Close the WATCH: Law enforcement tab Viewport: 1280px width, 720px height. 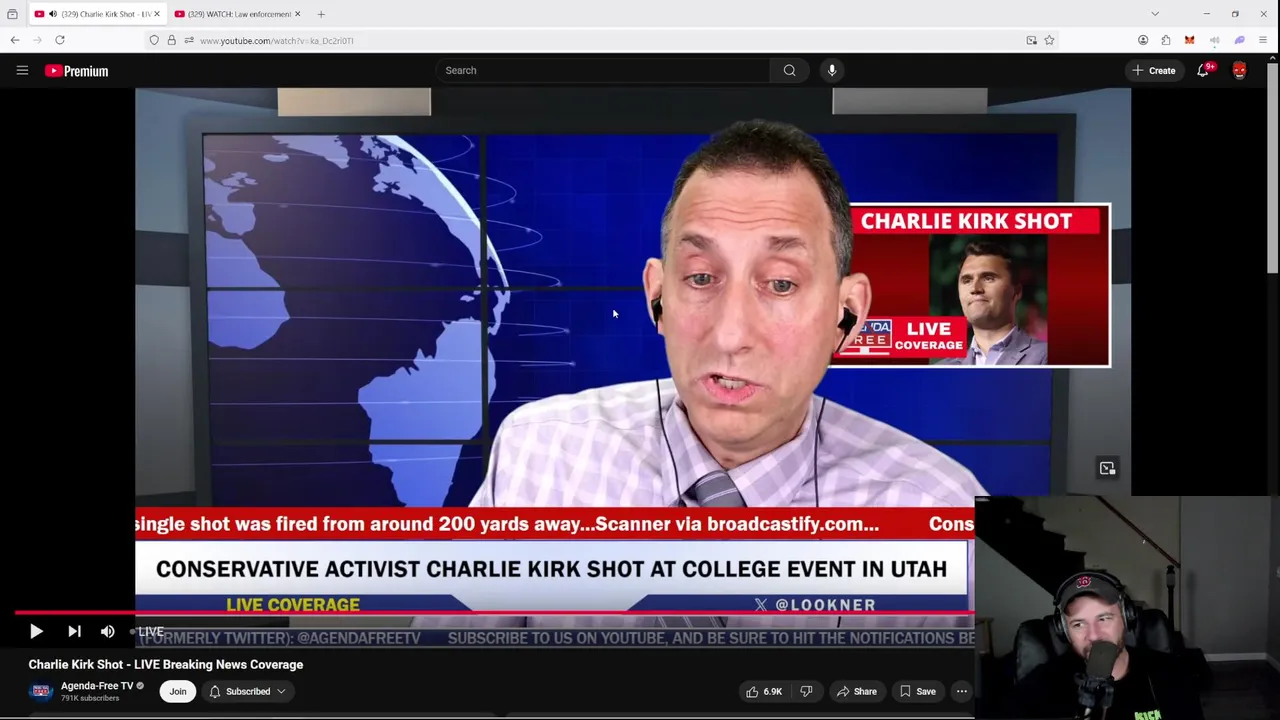297,14
